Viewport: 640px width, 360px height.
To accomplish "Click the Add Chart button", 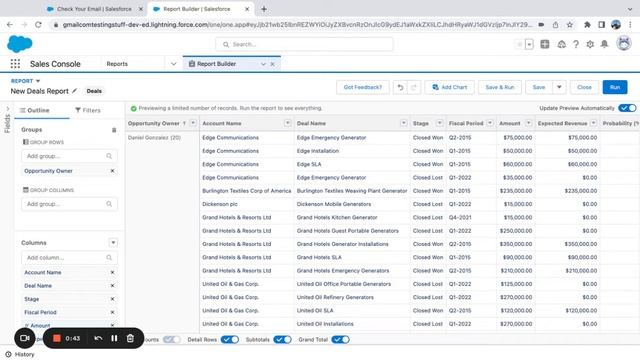I will [x=449, y=87].
